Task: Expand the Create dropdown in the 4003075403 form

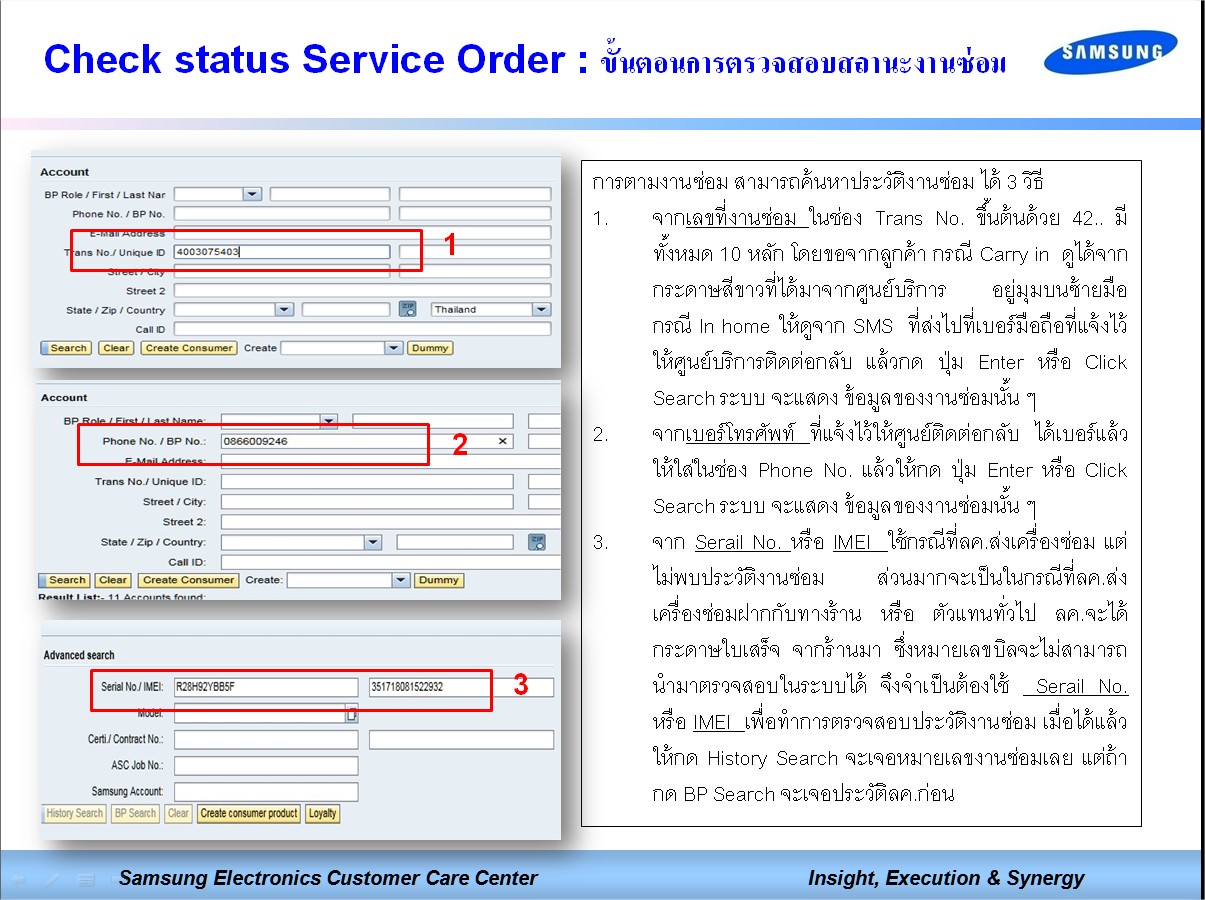Action: [x=393, y=348]
